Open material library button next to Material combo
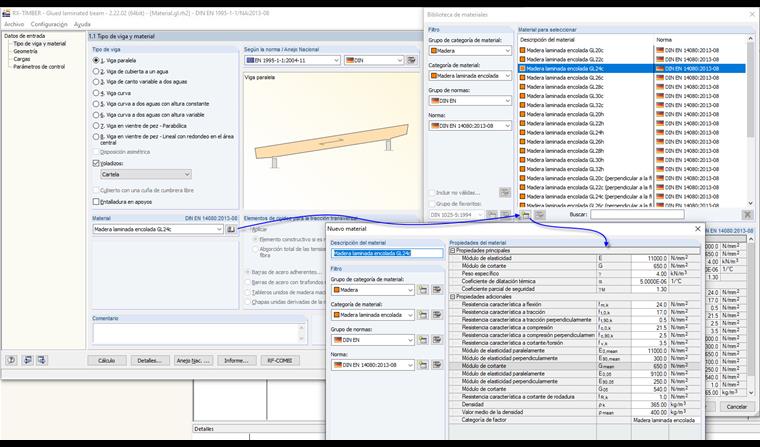This screenshot has width=760, height=447. point(231,229)
